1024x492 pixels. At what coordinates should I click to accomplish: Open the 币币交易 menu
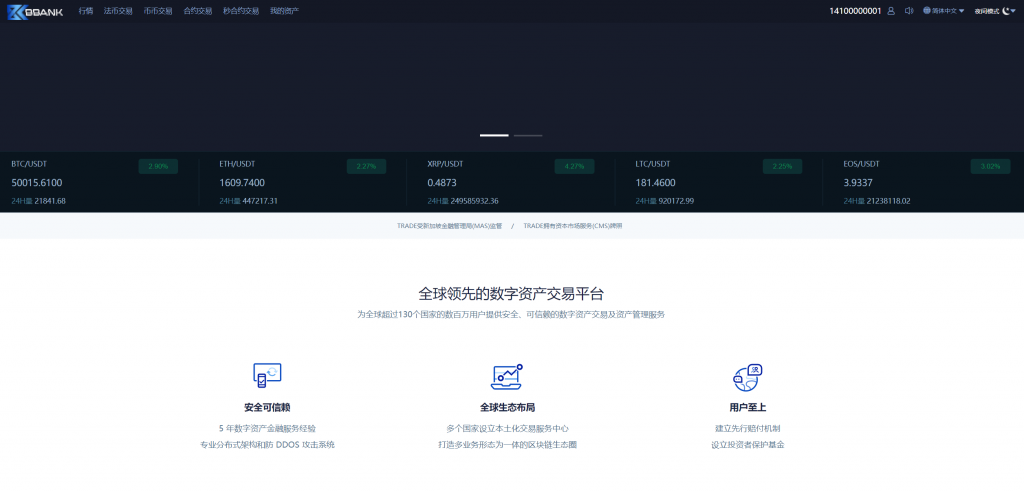coord(158,11)
